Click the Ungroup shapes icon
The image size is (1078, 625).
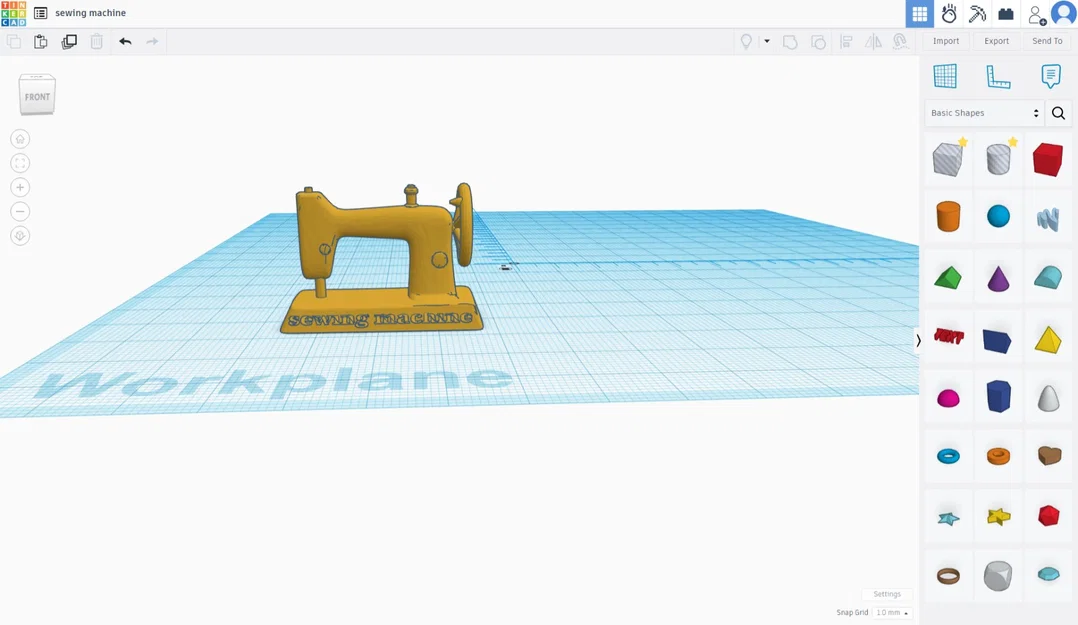coord(818,42)
